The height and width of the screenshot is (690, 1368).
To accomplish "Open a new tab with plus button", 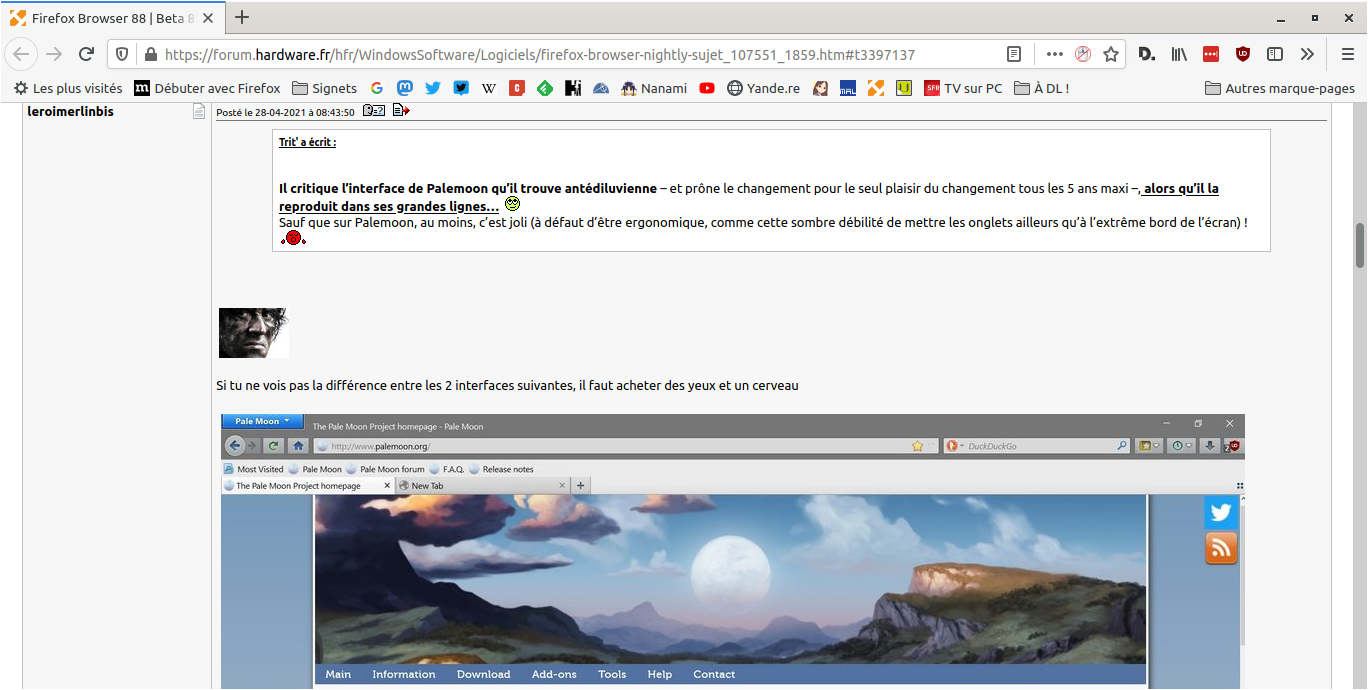I will 242,17.
